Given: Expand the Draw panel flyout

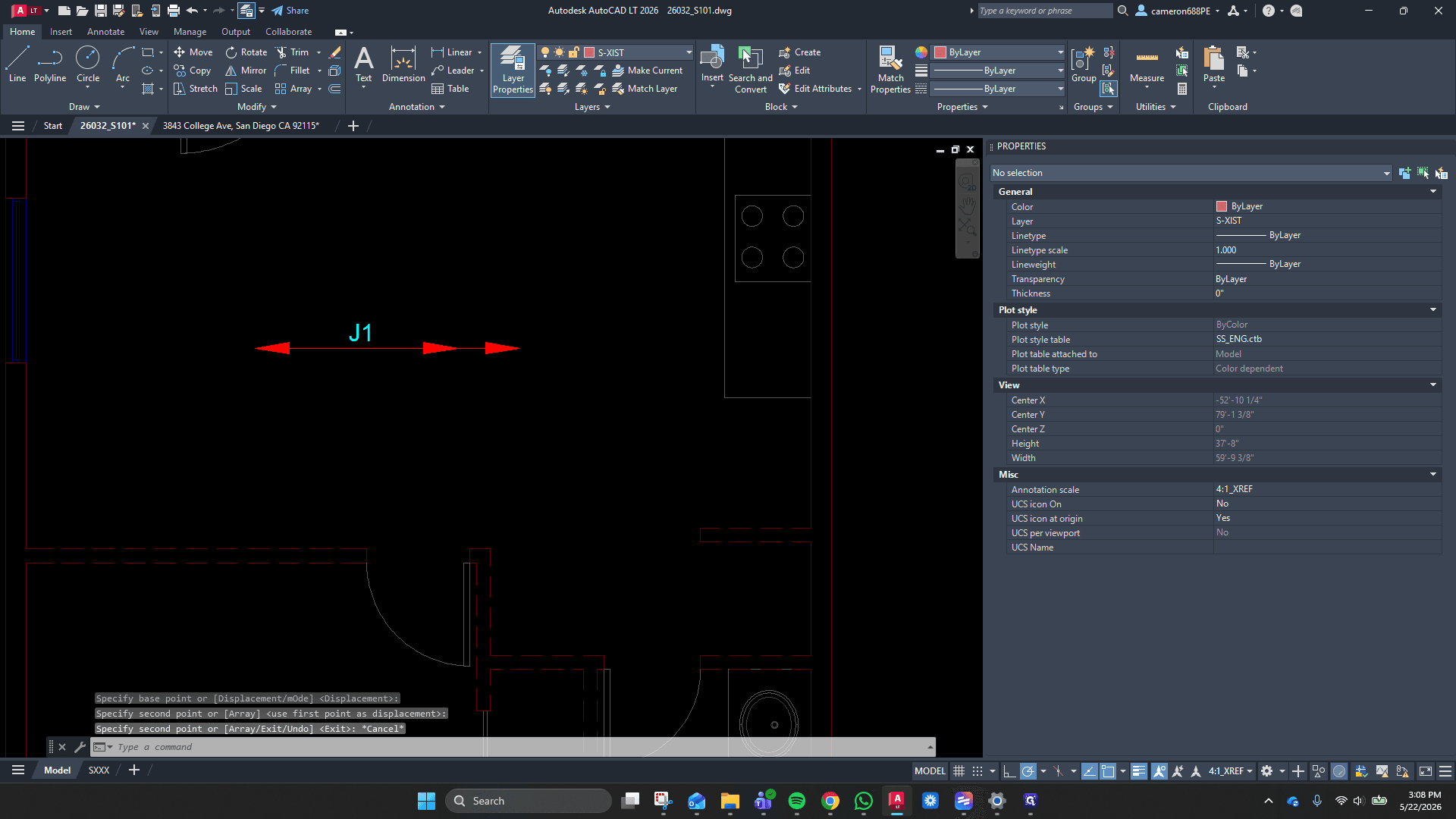Looking at the screenshot, I should [84, 107].
